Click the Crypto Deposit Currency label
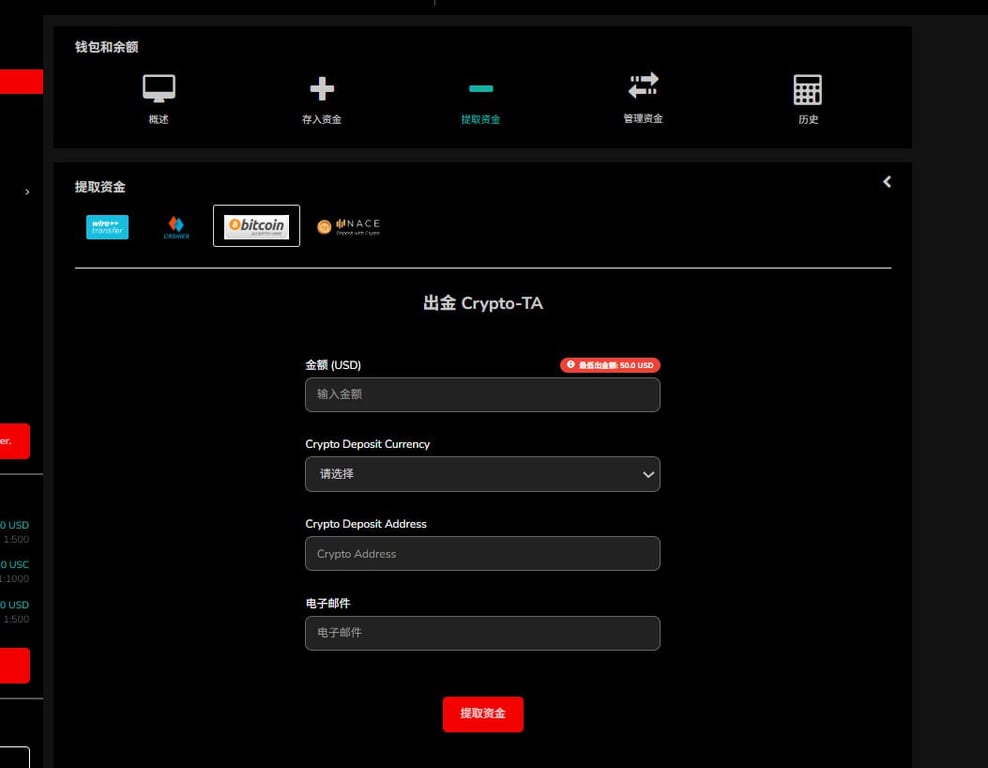 [367, 444]
